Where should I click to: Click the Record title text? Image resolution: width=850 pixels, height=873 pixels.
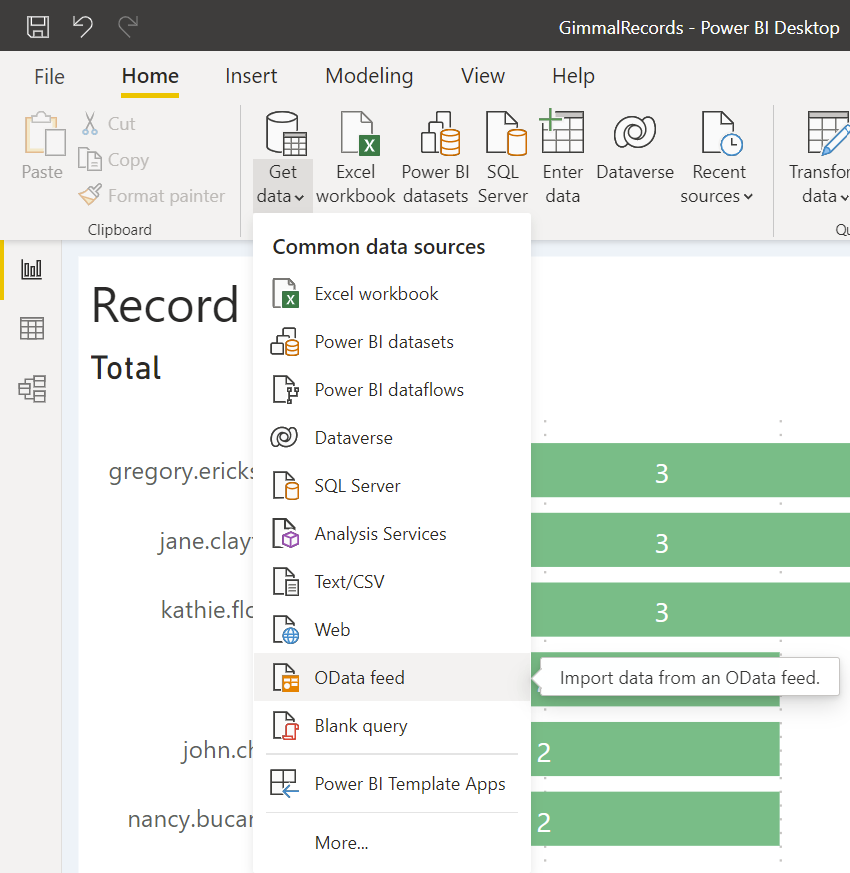point(165,305)
